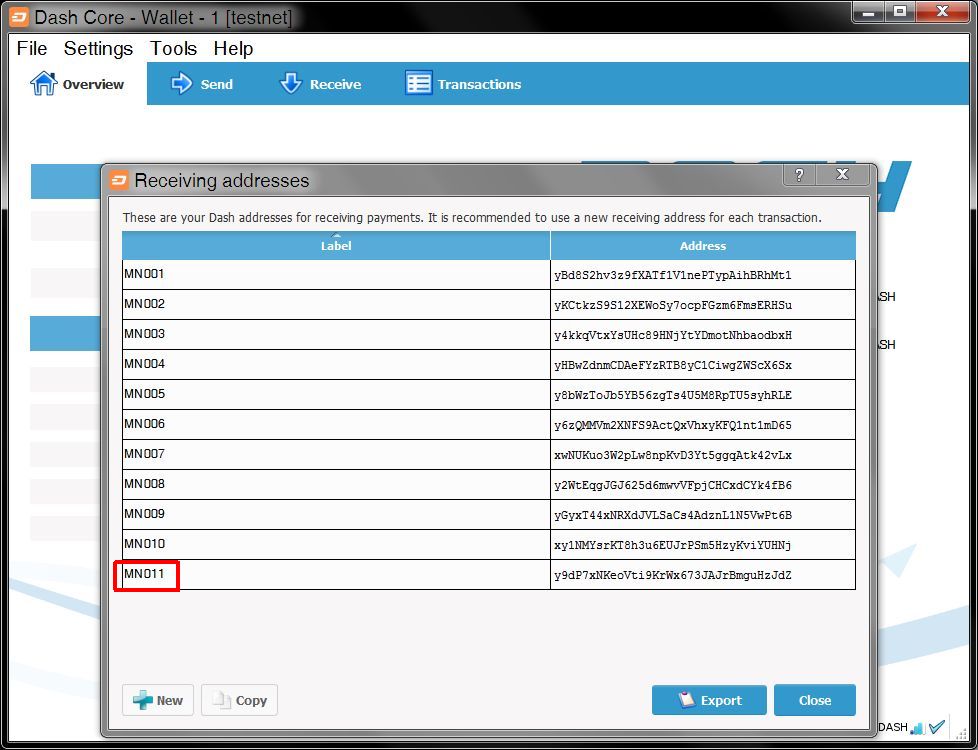The height and width of the screenshot is (750, 978).
Task: Sort by the Address column header
Action: tap(703, 245)
